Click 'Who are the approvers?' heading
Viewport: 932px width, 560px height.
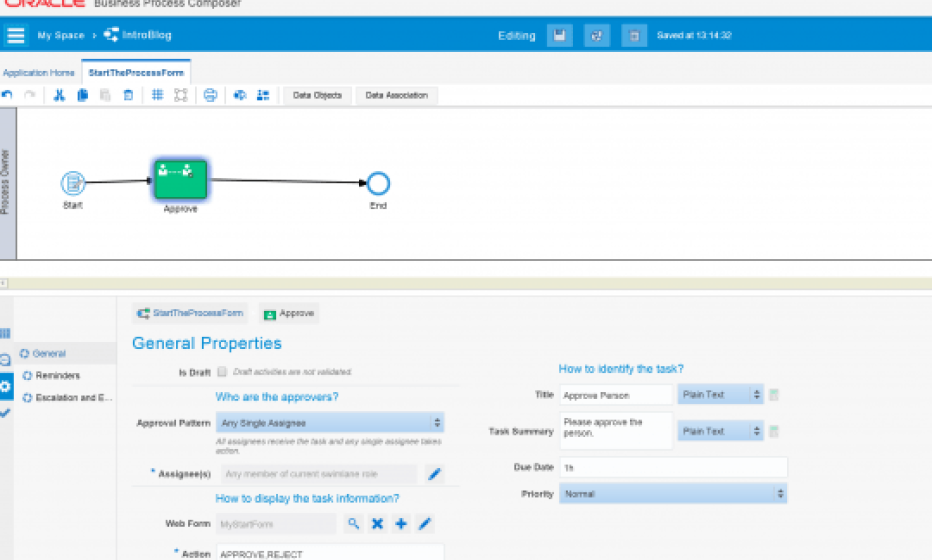(x=277, y=397)
